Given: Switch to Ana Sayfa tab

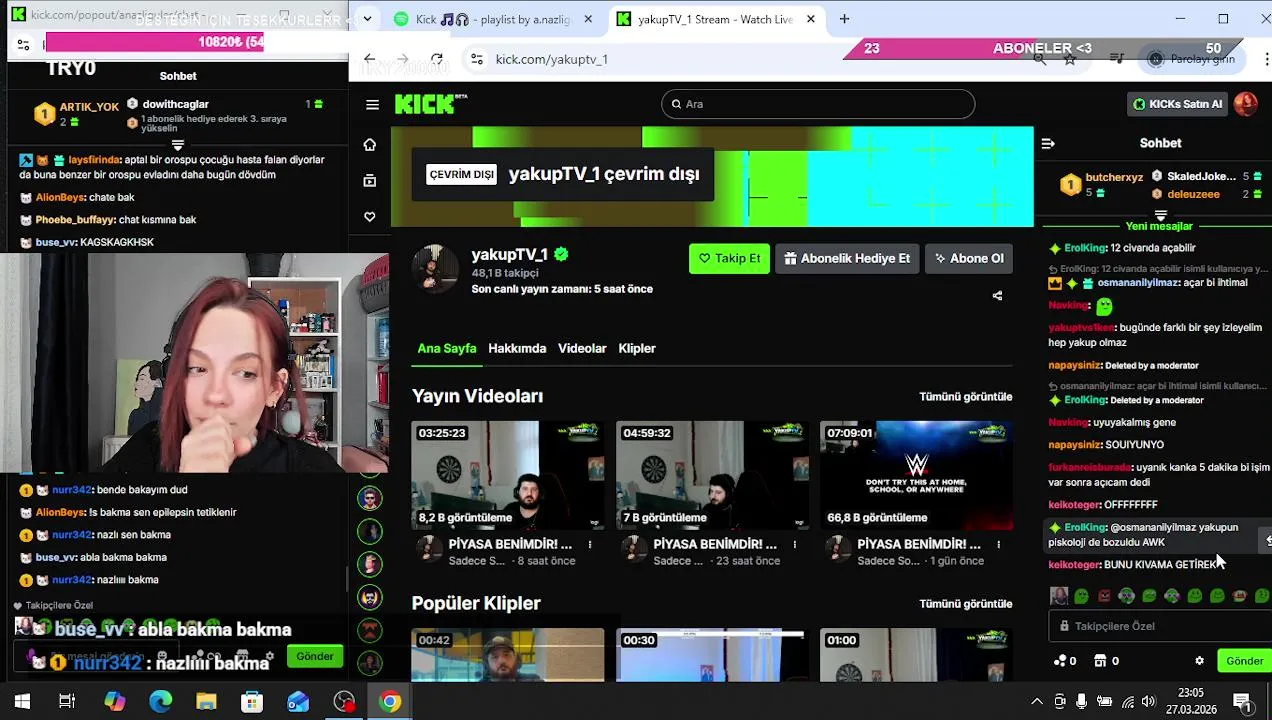Looking at the screenshot, I should [x=447, y=349].
